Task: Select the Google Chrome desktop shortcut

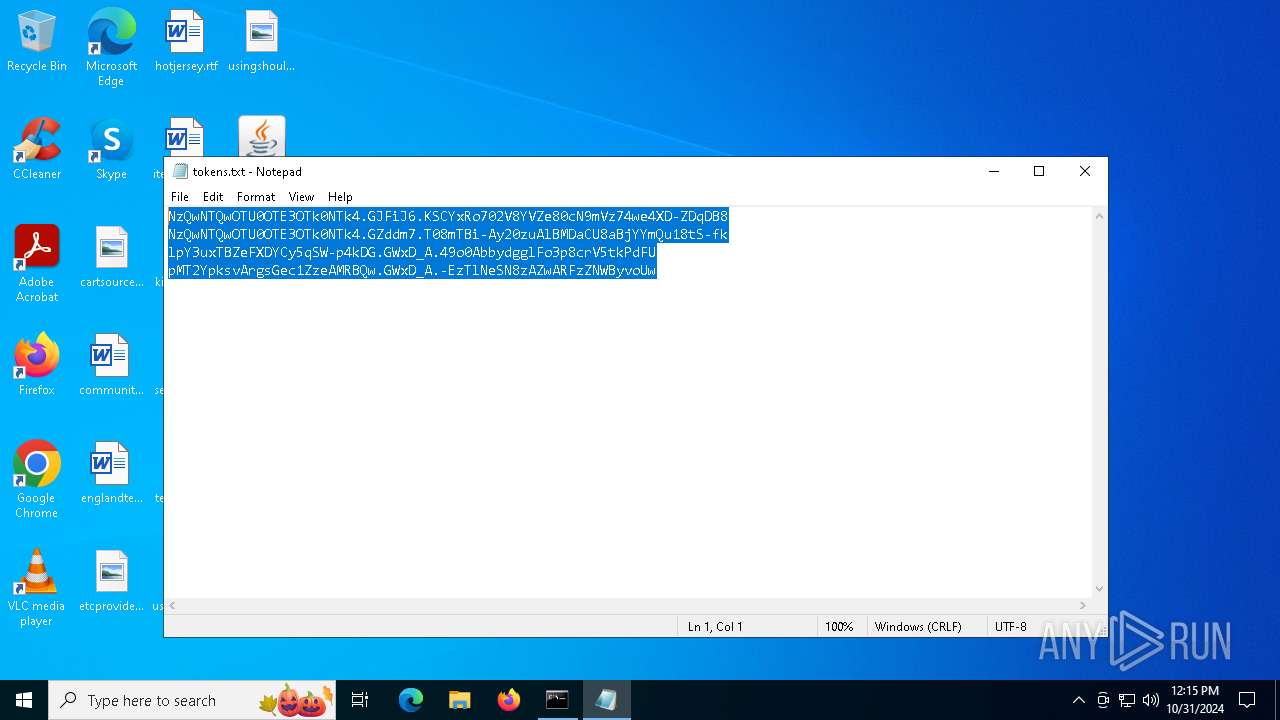Action: coord(37,480)
